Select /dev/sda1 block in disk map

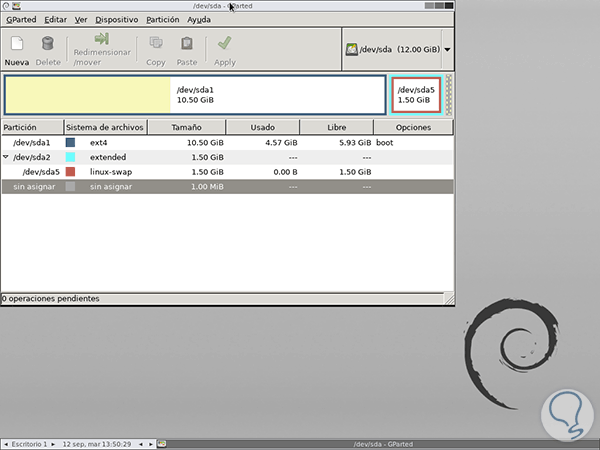tap(195, 95)
